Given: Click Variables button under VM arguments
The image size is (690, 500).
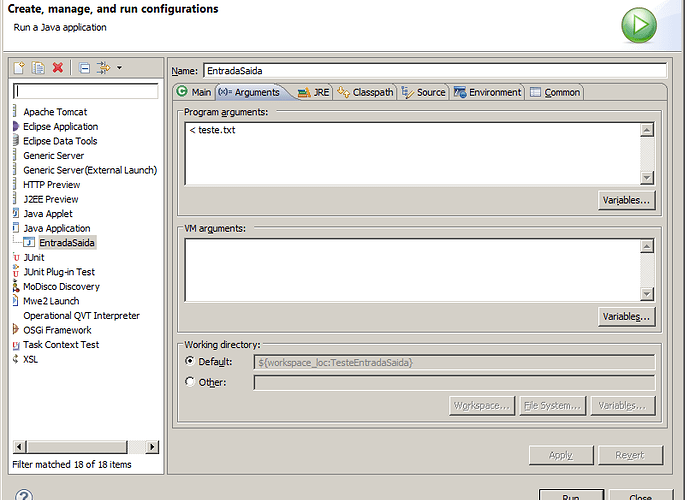Looking at the screenshot, I should 626,316.
